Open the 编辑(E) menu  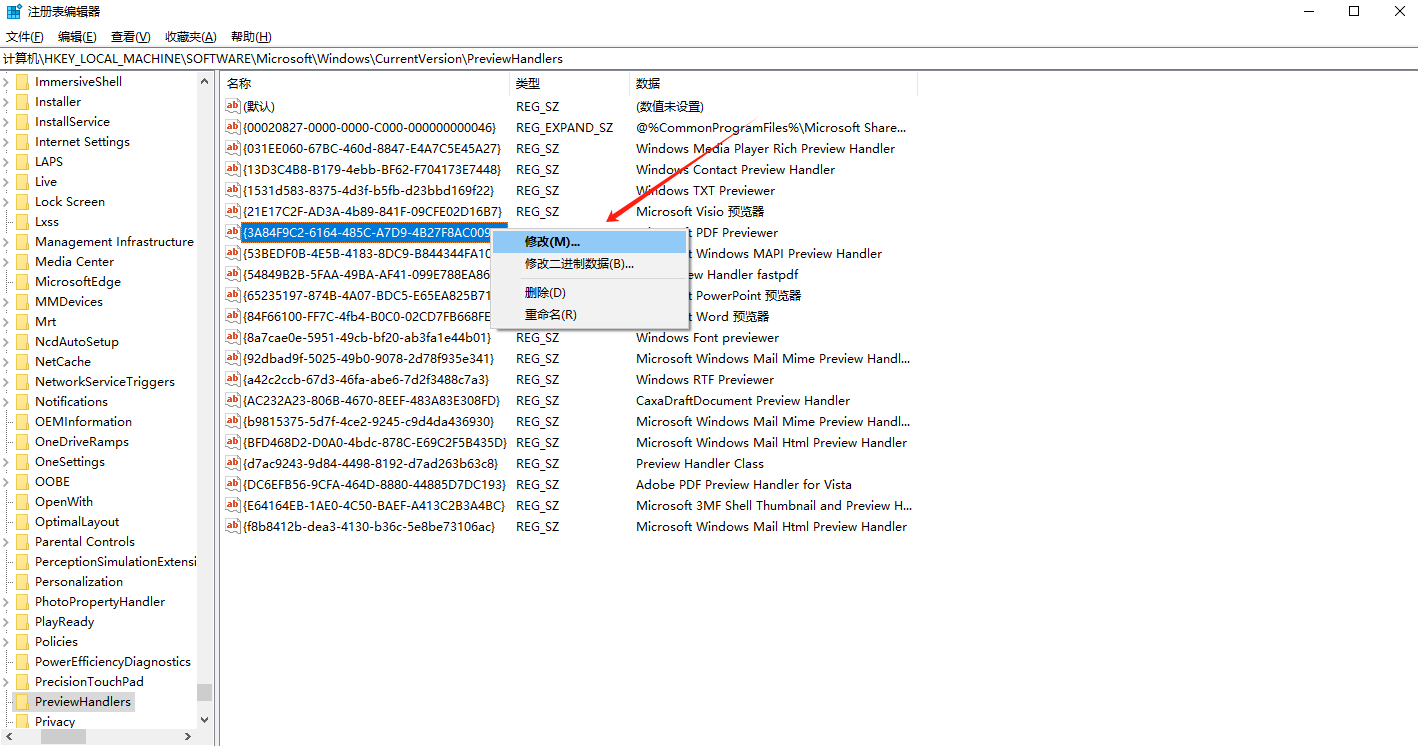tap(77, 37)
